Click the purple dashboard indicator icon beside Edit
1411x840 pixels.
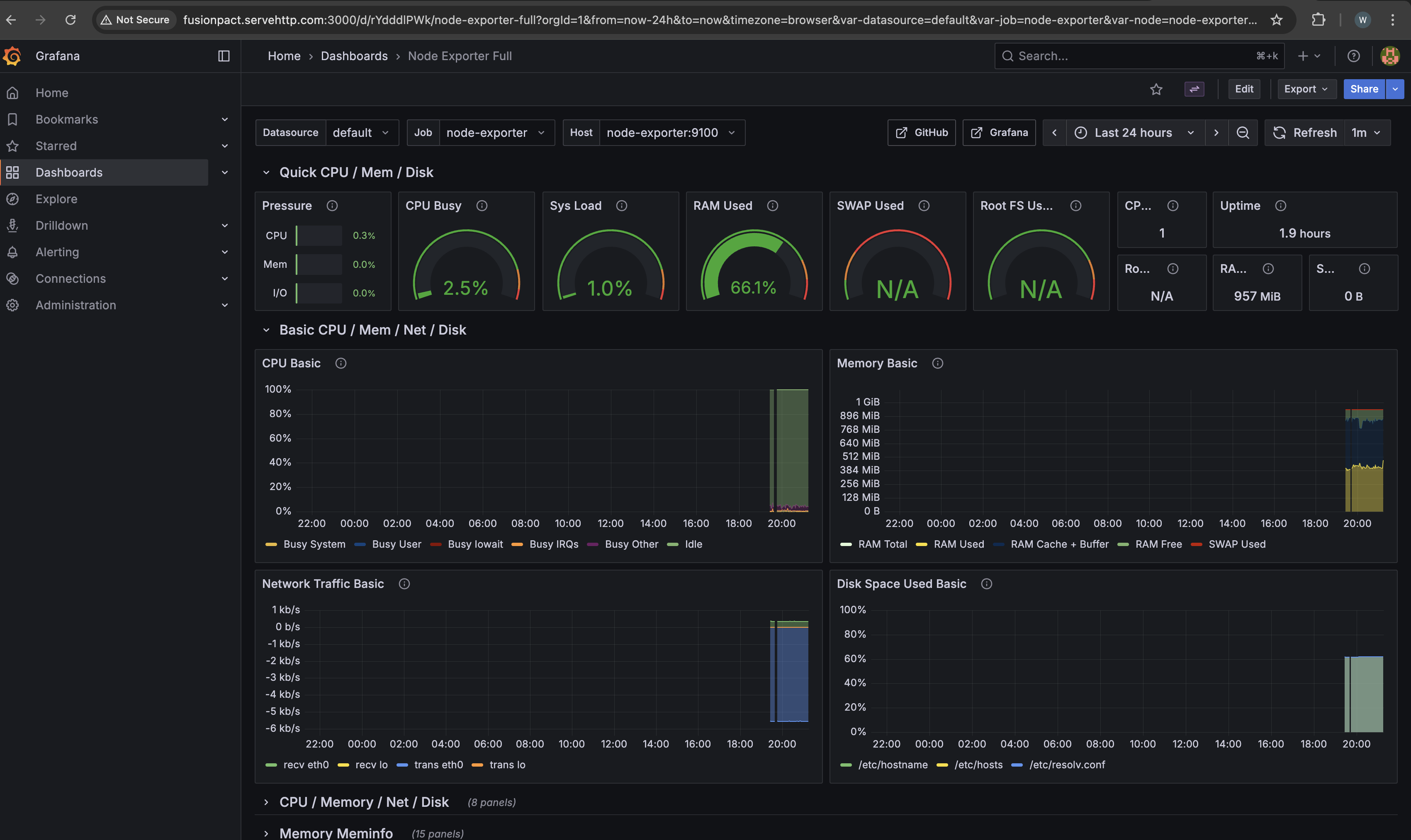tap(1194, 89)
